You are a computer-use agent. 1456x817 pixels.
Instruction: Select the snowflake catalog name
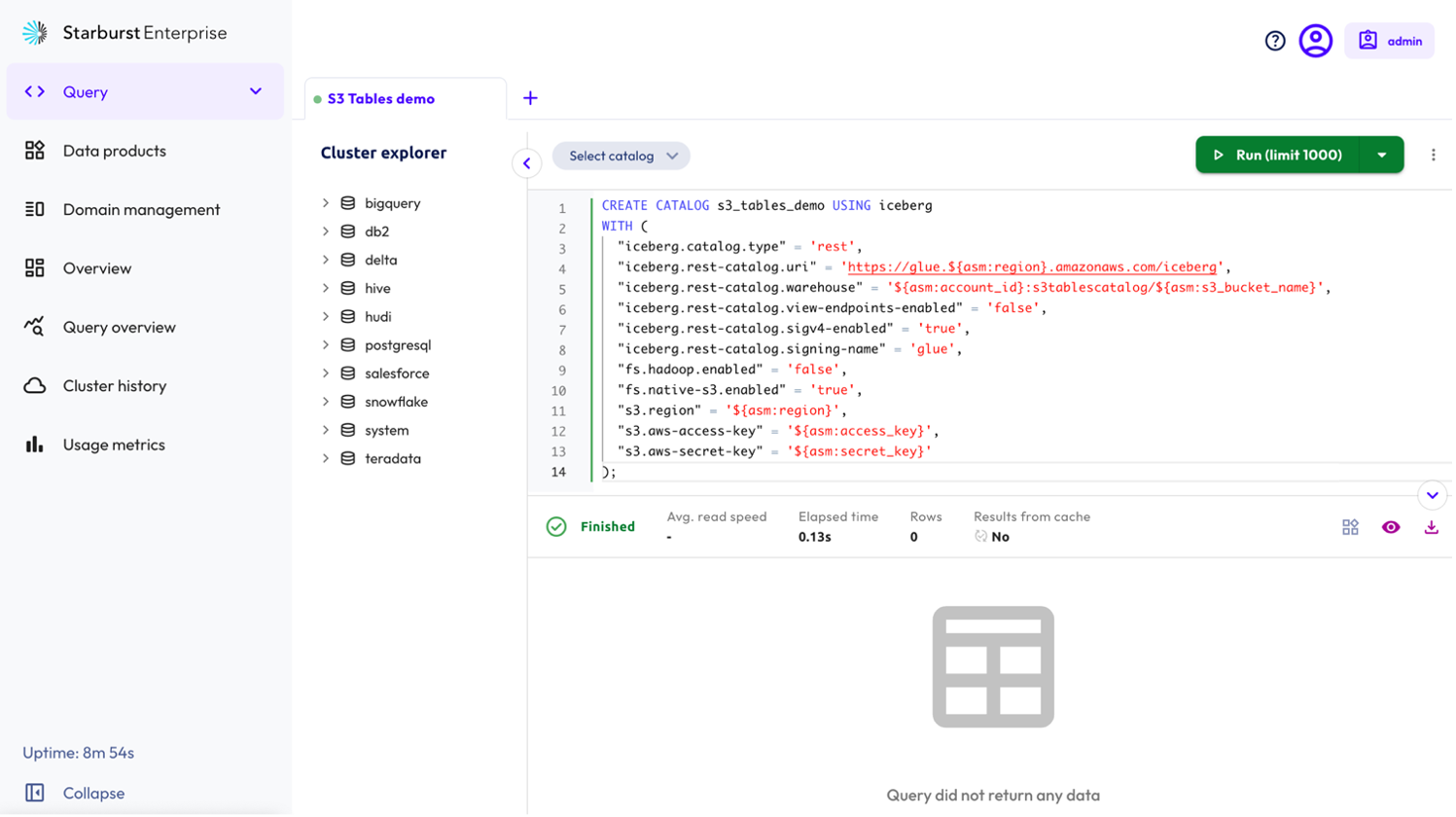point(397,402)
